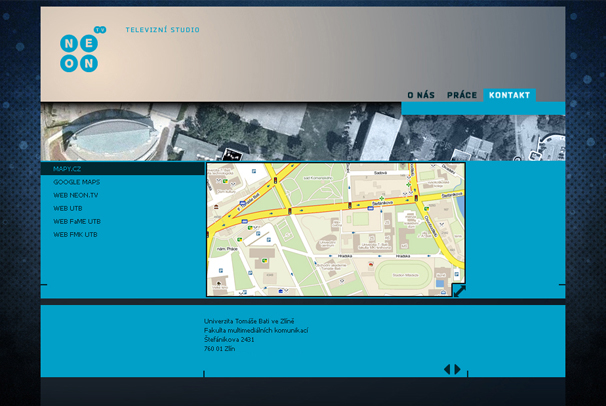Screen dimensions: 606x406
Task: Open the WEB NEON.TV link
Action: [76, 195]
